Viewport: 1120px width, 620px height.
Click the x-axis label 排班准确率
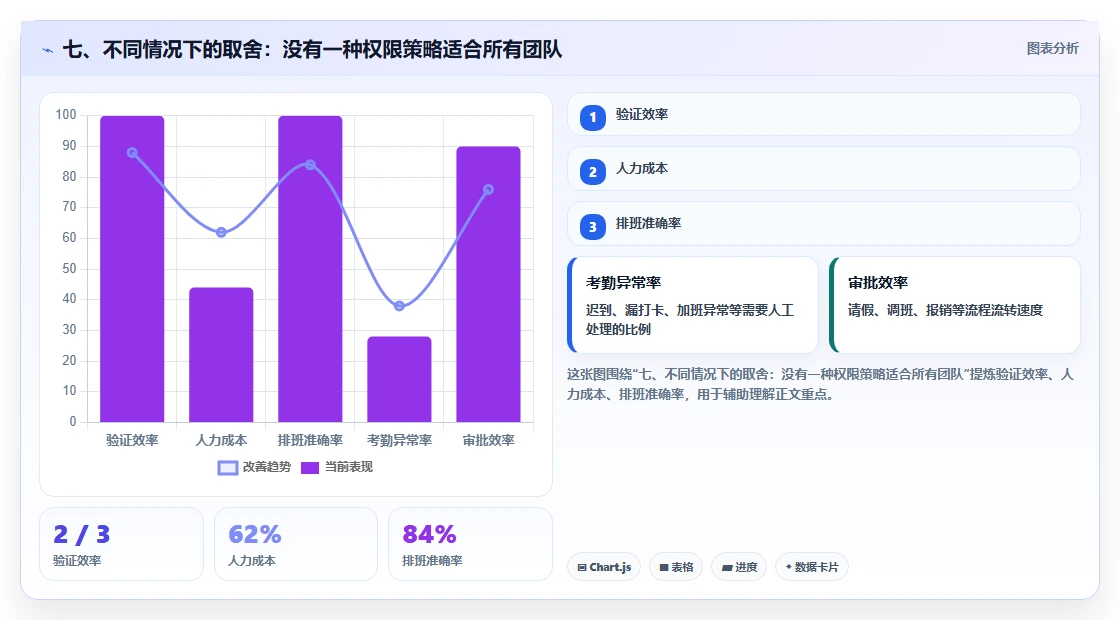pos(310,440)
